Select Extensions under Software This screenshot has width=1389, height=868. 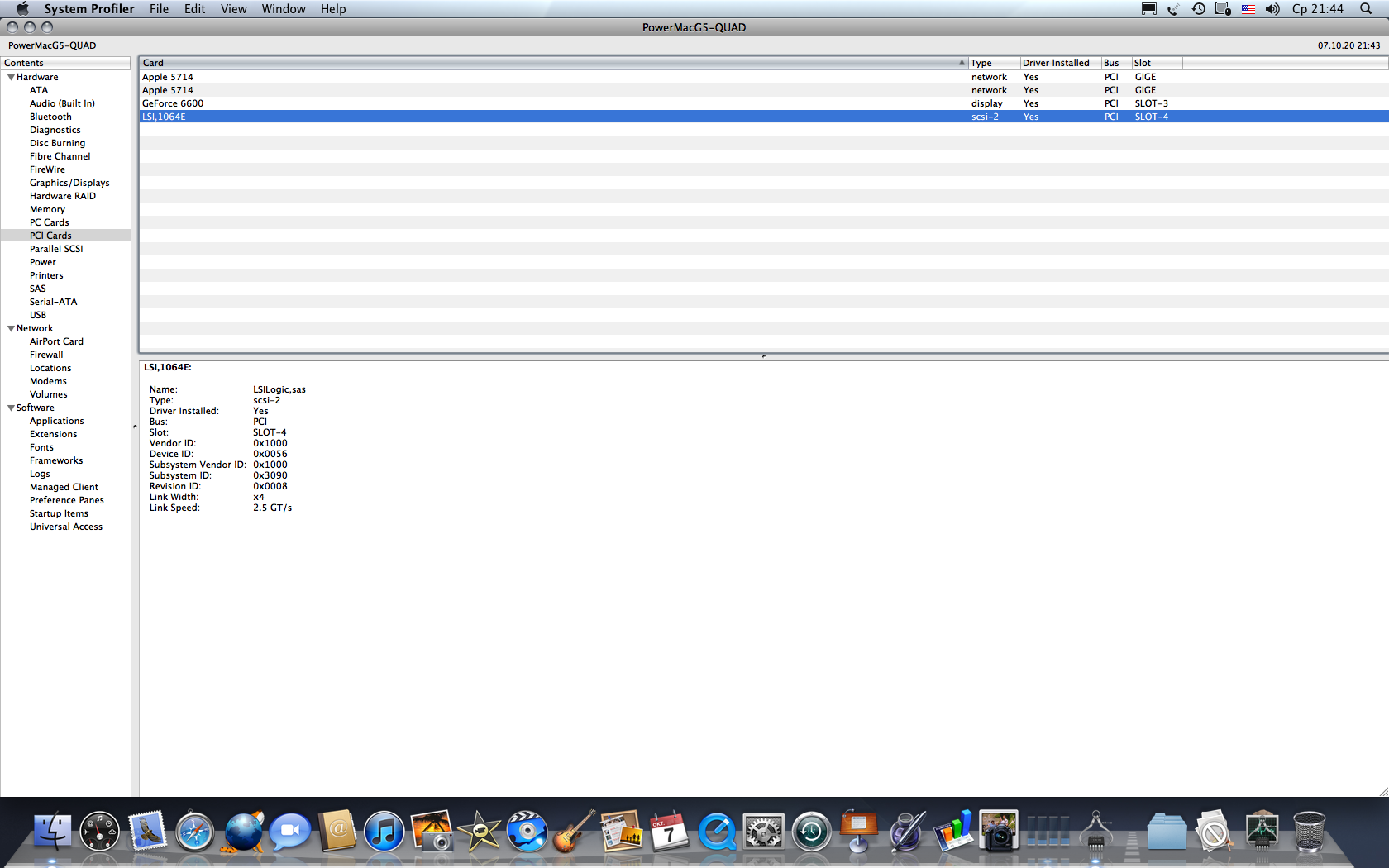click(x=53, y=434)
